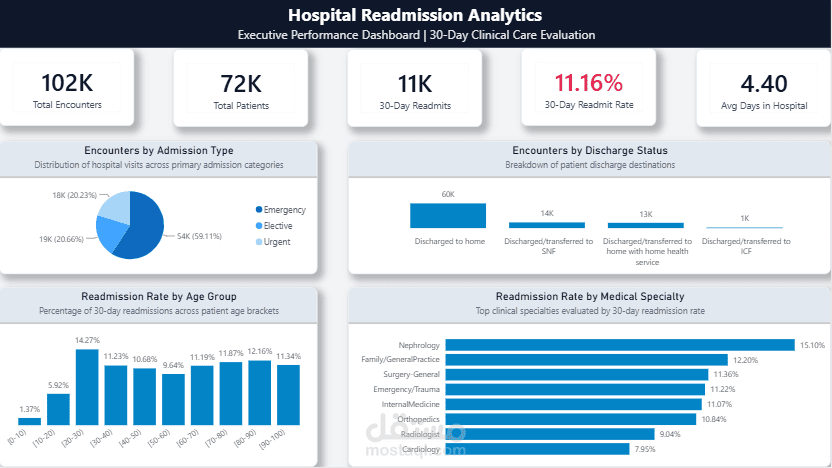This screenshot has width=832, height=468.
Task: Click the Discharged to home bar
Action: (x=448, y=215)
